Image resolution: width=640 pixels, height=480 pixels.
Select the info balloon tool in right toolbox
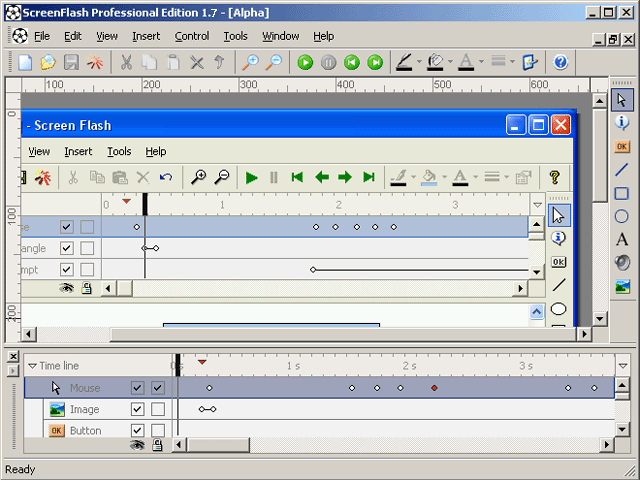(x=622, y=122)
